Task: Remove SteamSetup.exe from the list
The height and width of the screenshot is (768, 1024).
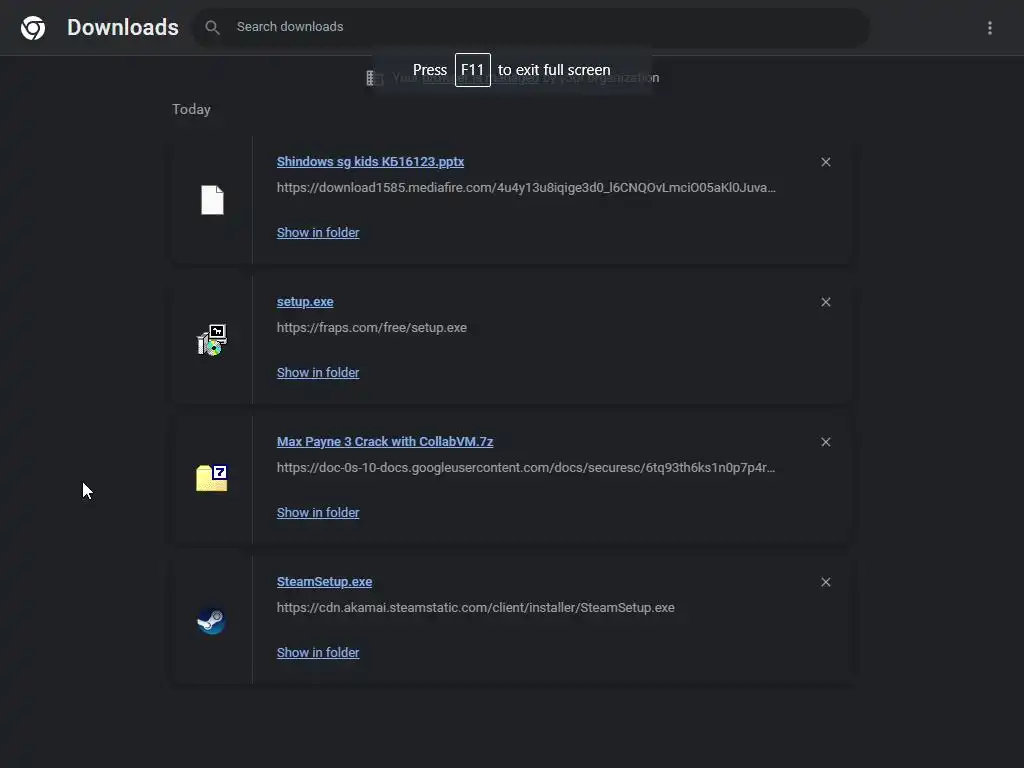Action: [825, 582]
